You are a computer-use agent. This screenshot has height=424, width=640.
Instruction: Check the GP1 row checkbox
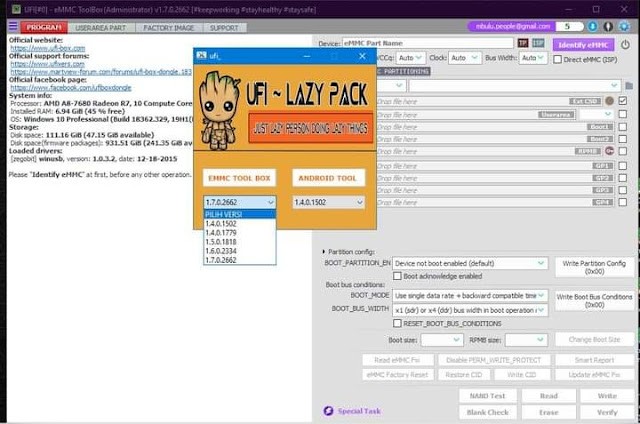[623, 166]
